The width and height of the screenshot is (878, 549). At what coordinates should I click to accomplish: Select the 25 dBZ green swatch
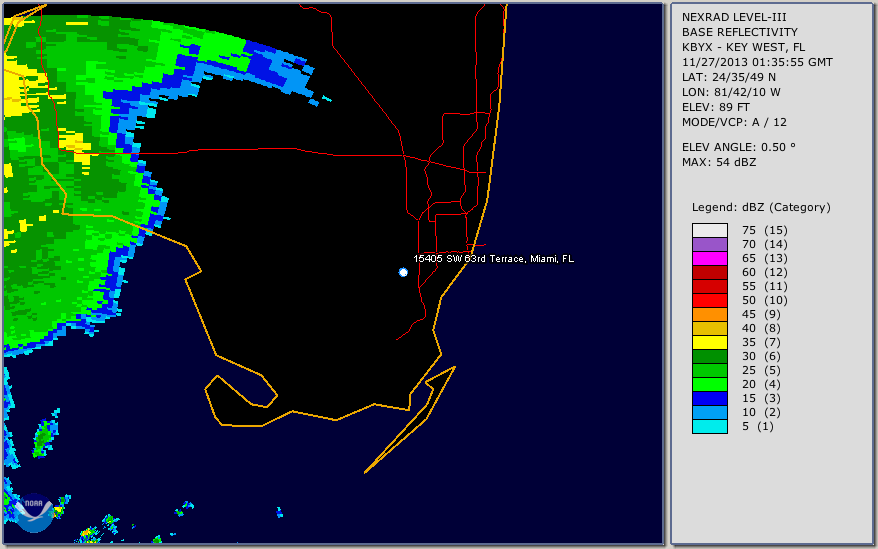pos(709,370)
